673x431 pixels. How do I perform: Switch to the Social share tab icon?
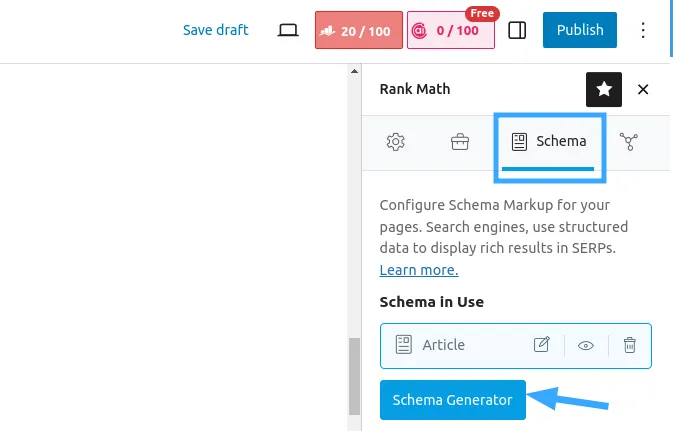(628, 142)
